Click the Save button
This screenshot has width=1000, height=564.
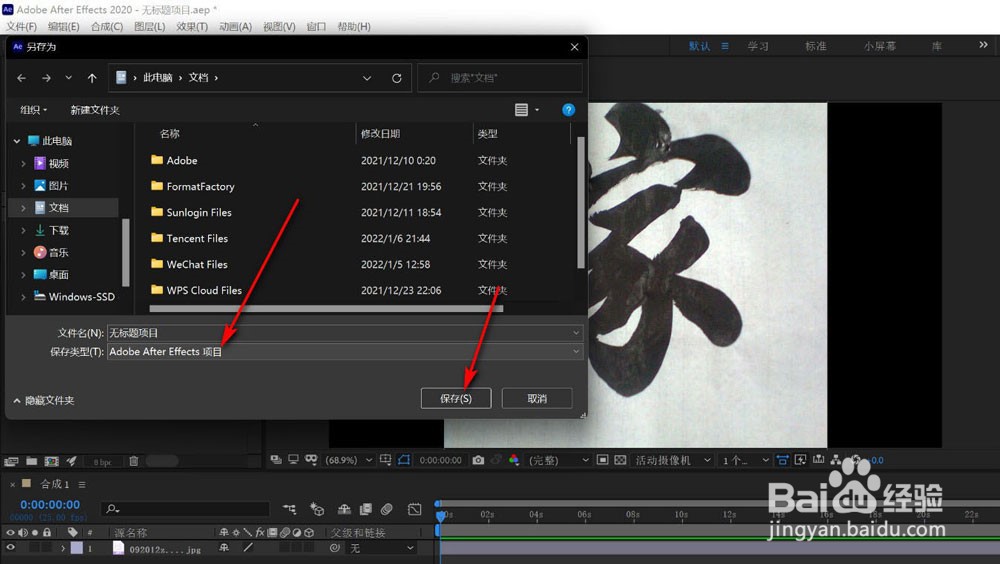click(456, 398)
